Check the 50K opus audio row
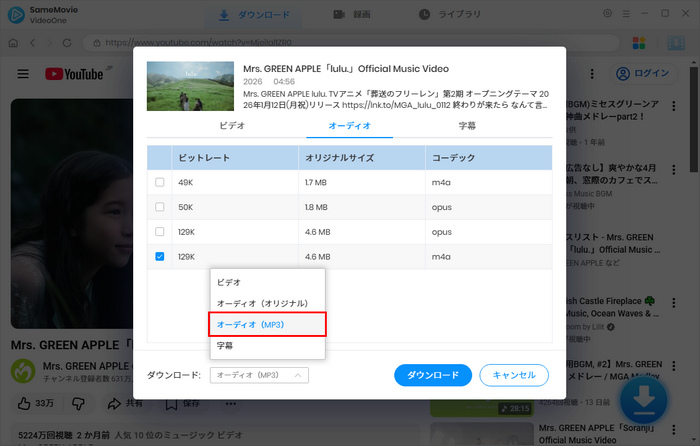 tap(159, 207)
